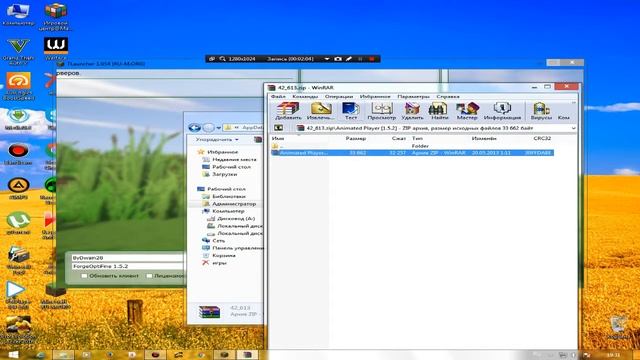Open the Explorer recent locations dropdown arrow
Image resolution: width=640 pixels, height=360 pixels.
point(219,128)
